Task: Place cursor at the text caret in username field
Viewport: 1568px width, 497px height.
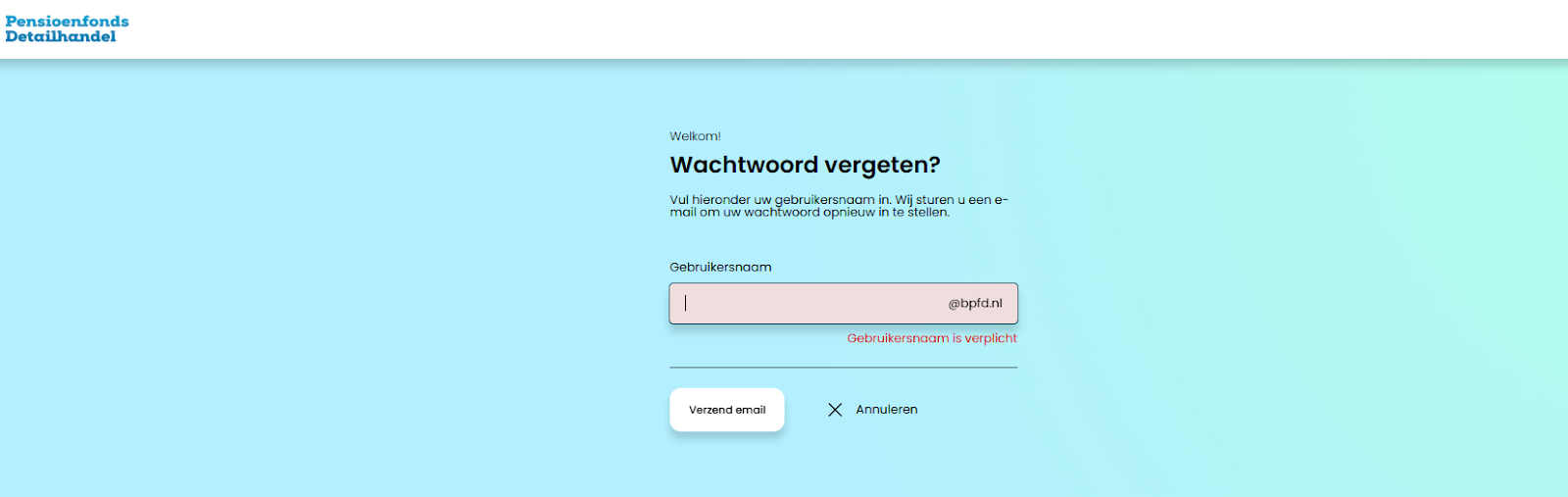Action: (686, 304)
